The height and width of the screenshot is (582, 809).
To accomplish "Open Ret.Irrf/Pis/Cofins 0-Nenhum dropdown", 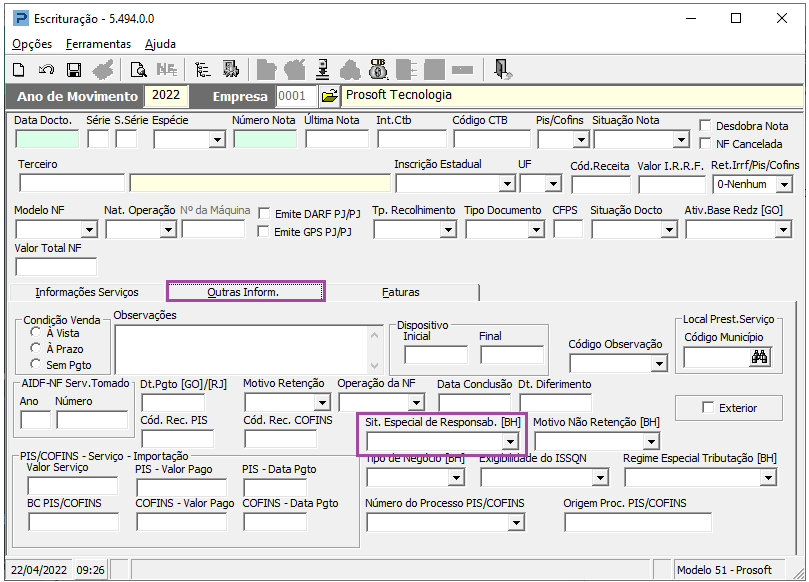I will 784,184.
